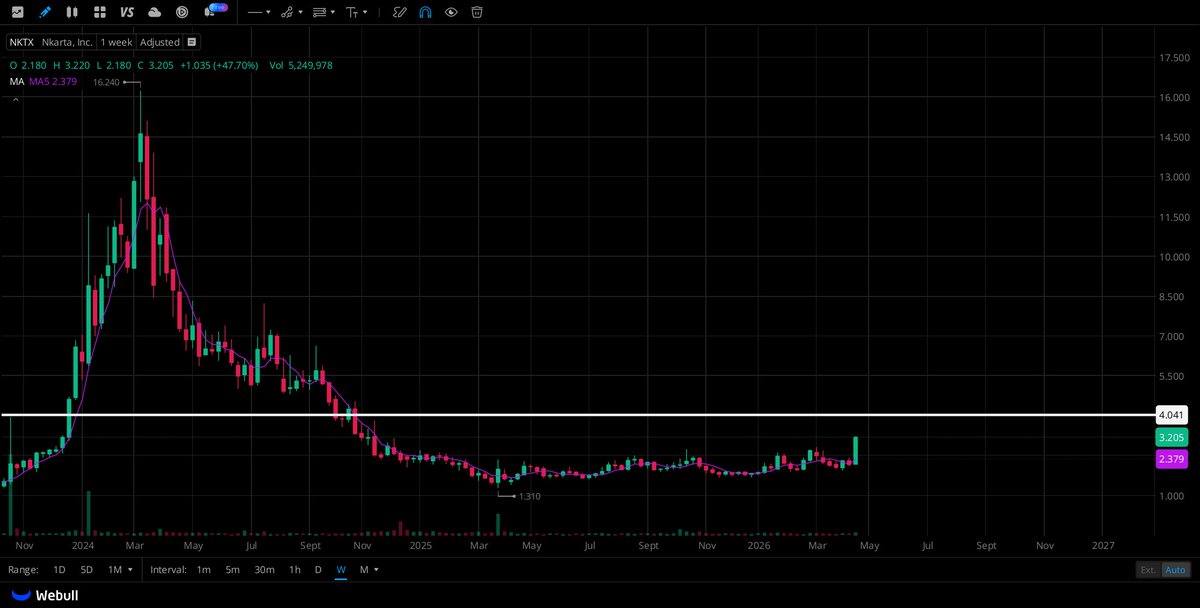This screenshot has width=1200, height=608.
Task: Choose the 1m interval
Action: 203,569
